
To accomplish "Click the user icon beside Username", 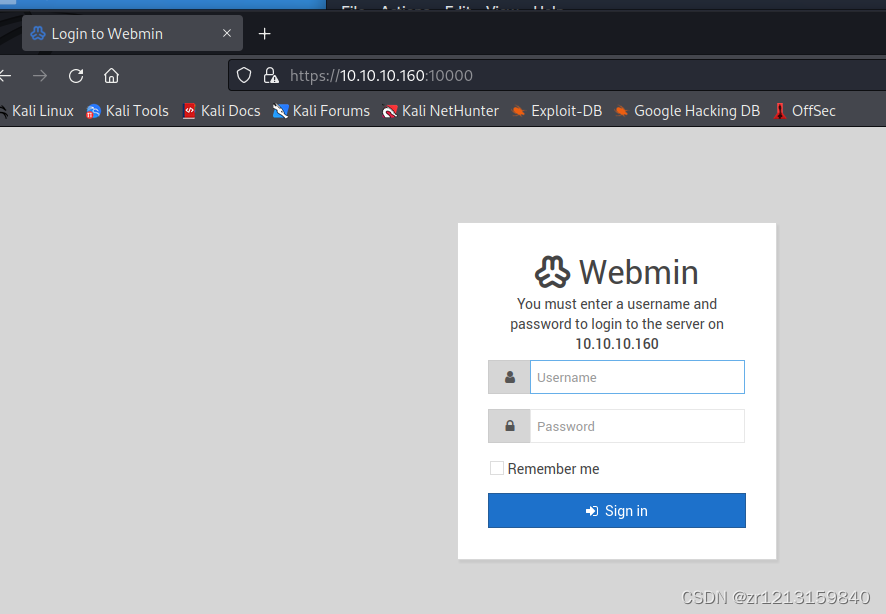I will (509, 377).
